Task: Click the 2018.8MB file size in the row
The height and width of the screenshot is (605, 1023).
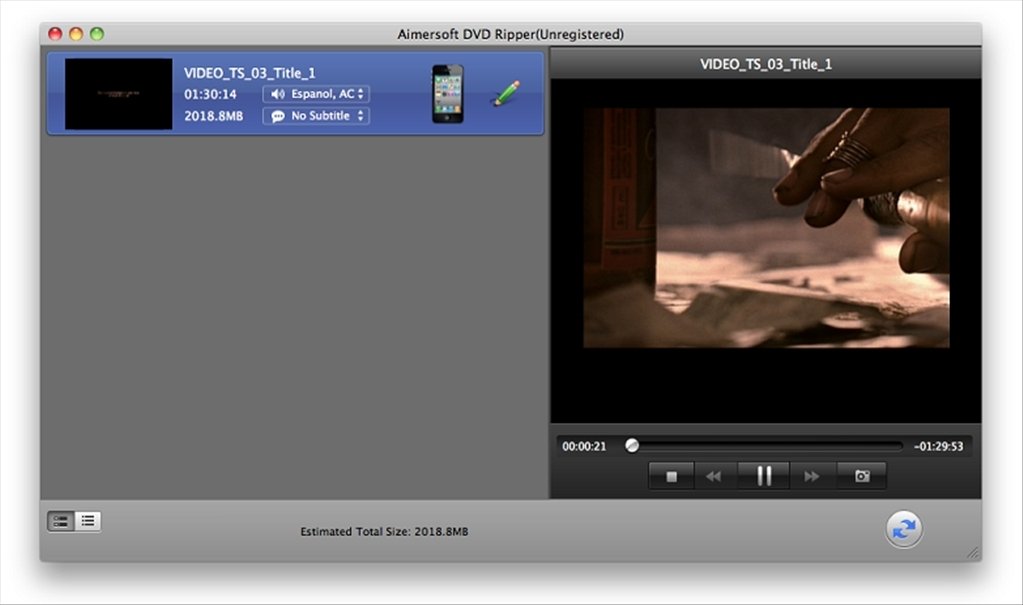Action: coord(213,116)
